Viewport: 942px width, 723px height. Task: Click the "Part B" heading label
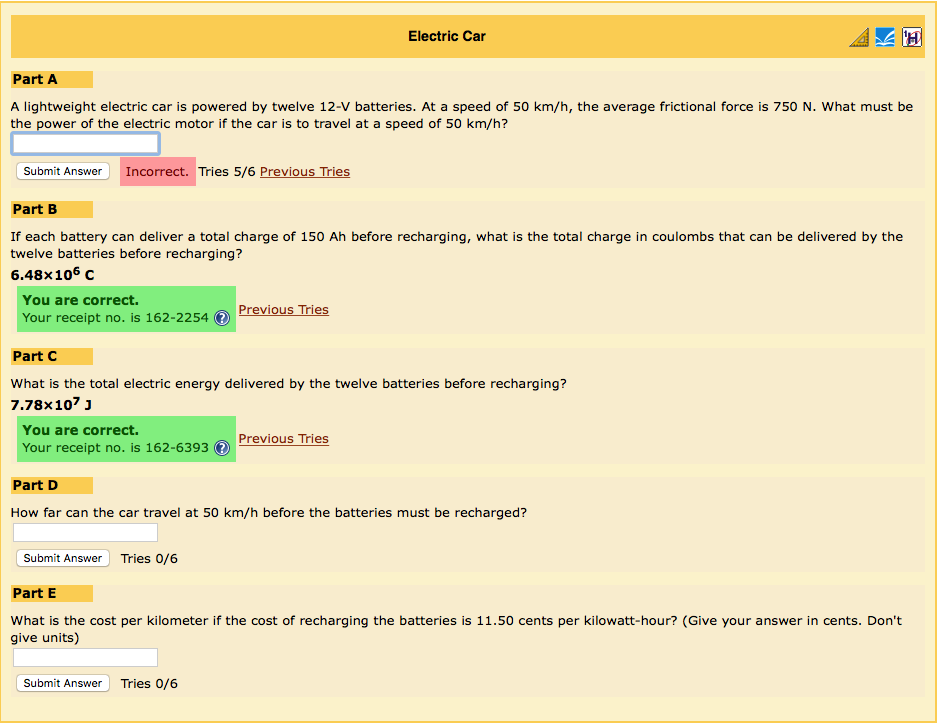pos(35,209)
